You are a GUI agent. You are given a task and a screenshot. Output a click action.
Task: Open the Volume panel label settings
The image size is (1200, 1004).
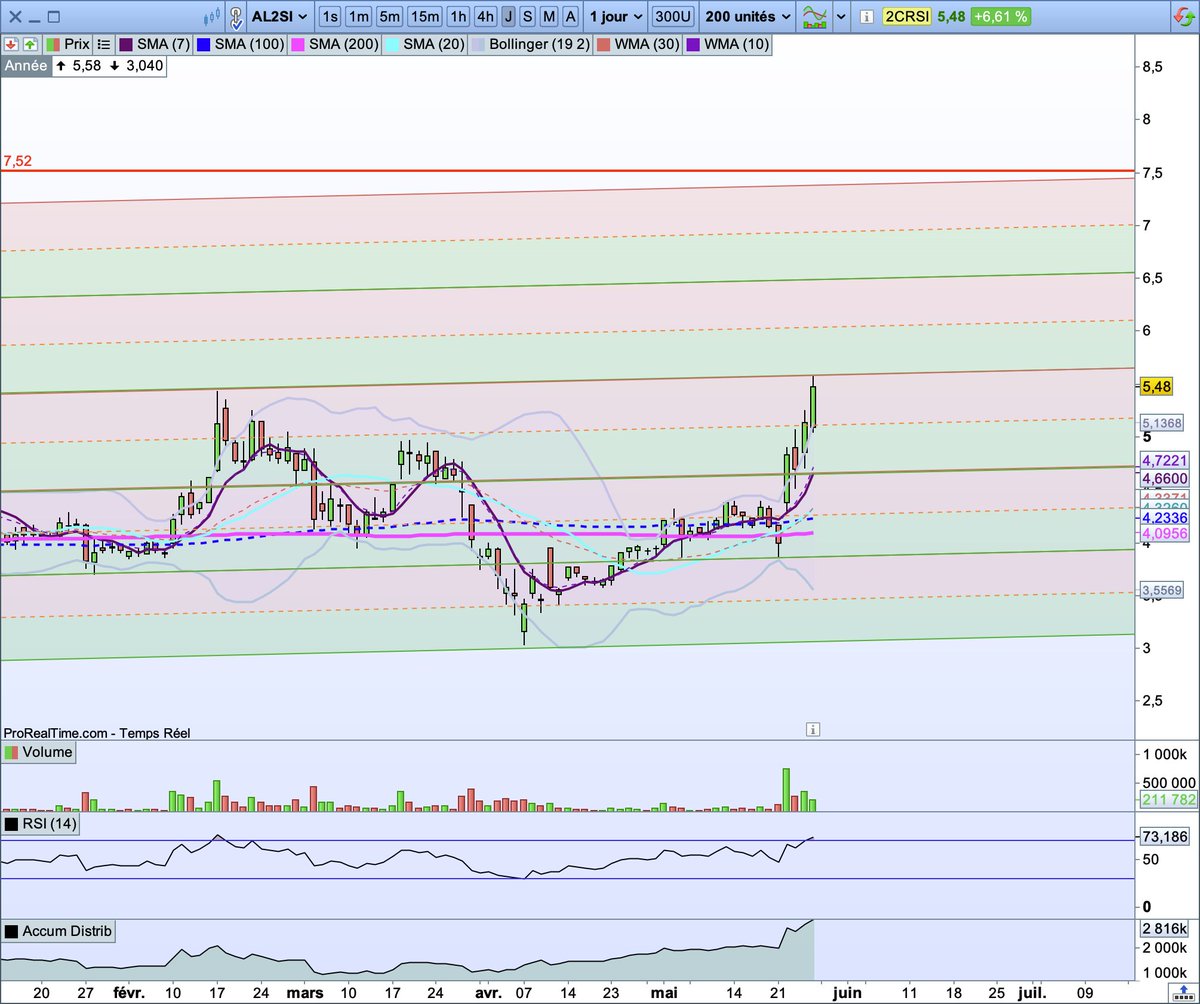tap(40, 752)
